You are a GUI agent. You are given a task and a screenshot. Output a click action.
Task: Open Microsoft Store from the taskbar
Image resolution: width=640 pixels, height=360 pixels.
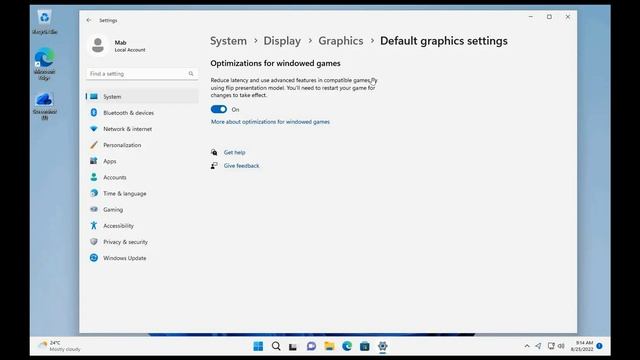[x=365, y=347]
